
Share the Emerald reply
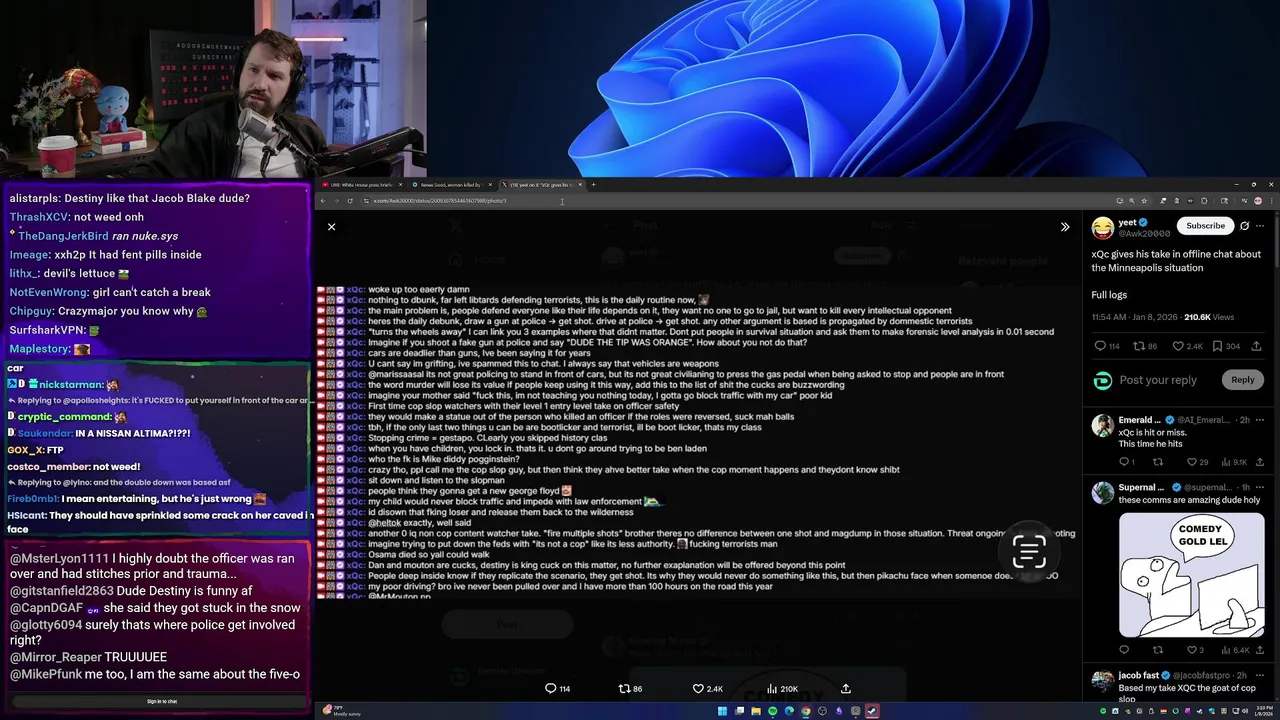(x=1258, y=462)
